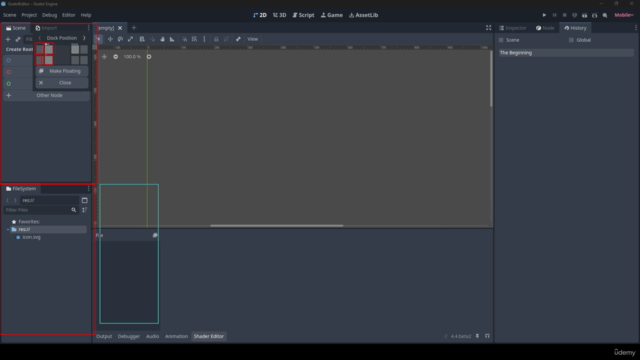Switch to the 2D workspace
This screenshot has width=640, height=360.
pos(260,15)
